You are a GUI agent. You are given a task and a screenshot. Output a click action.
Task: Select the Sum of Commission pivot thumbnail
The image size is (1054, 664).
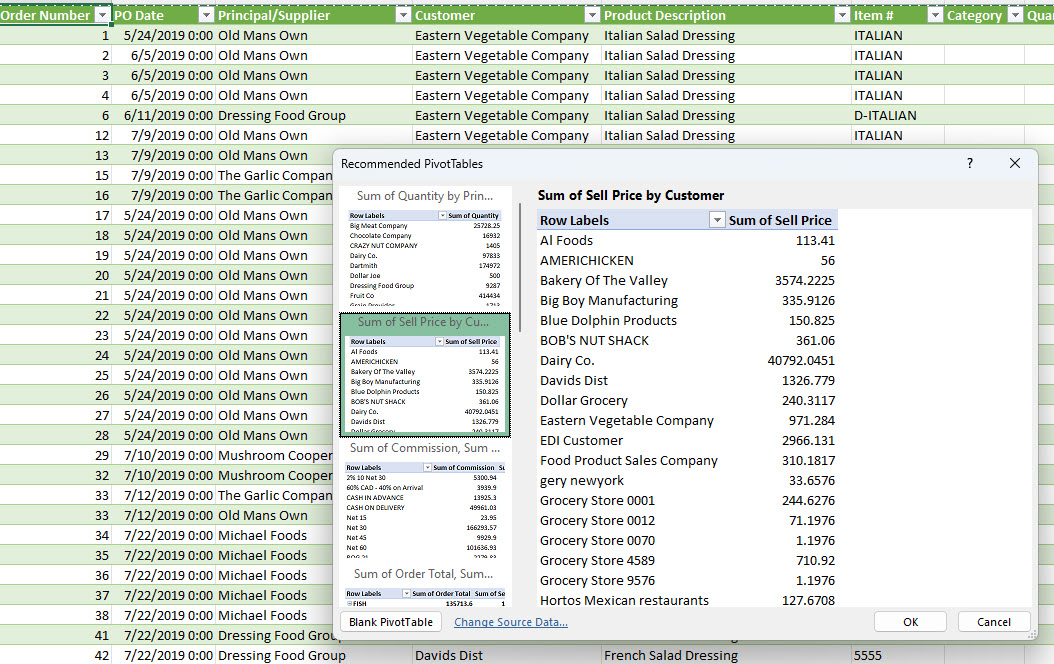[x=425, y=499]
